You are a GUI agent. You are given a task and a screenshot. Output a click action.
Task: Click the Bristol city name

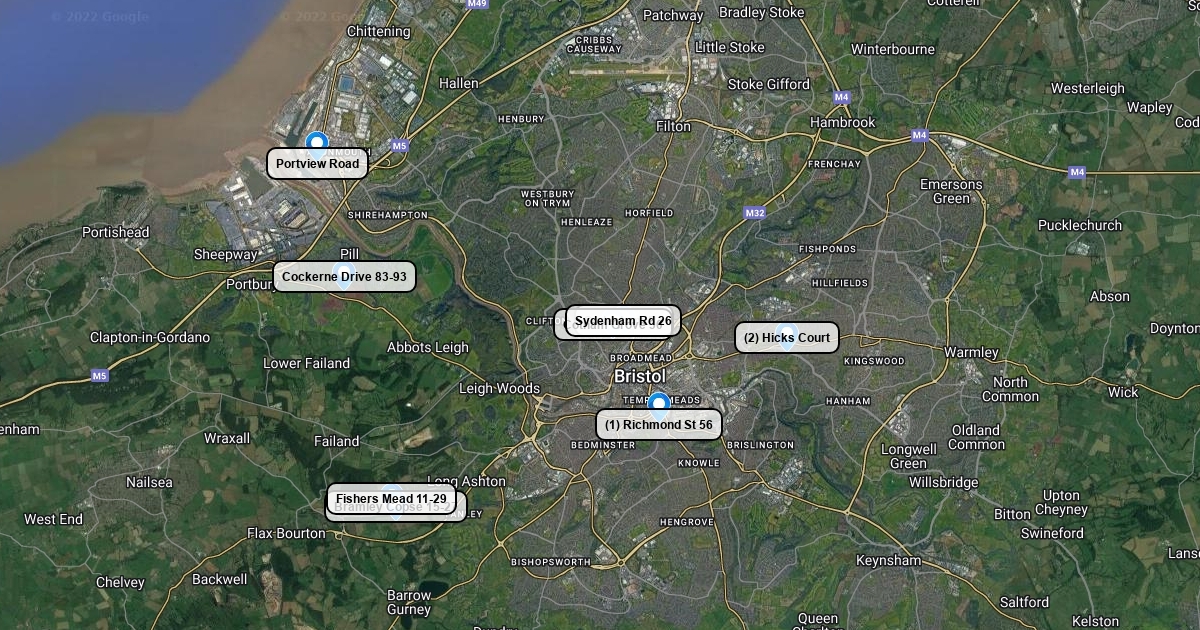coord(640,376)
